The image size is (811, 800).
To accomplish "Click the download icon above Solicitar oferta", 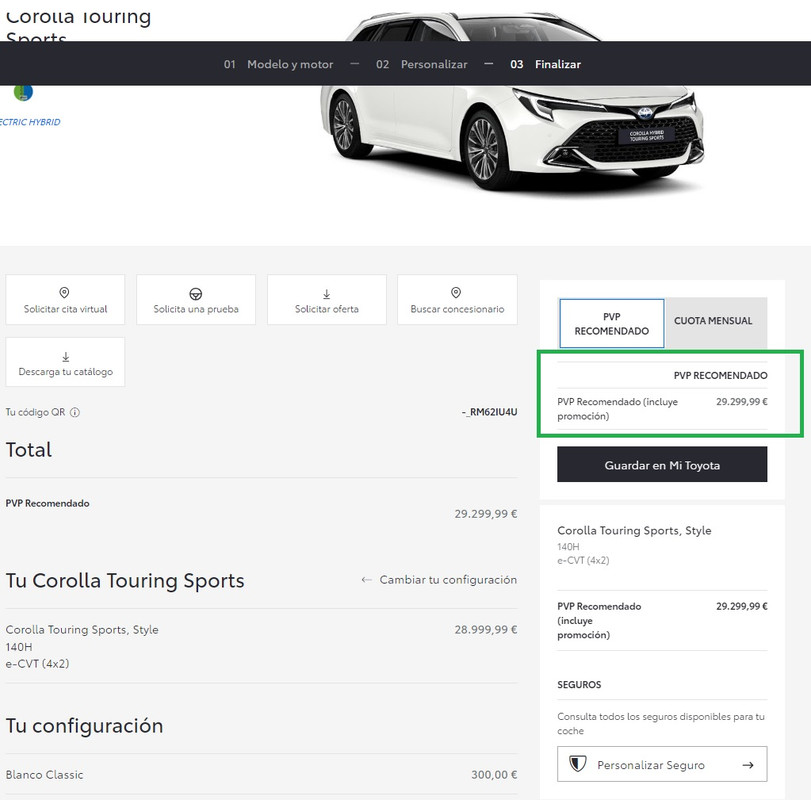I will coord(326,294).
